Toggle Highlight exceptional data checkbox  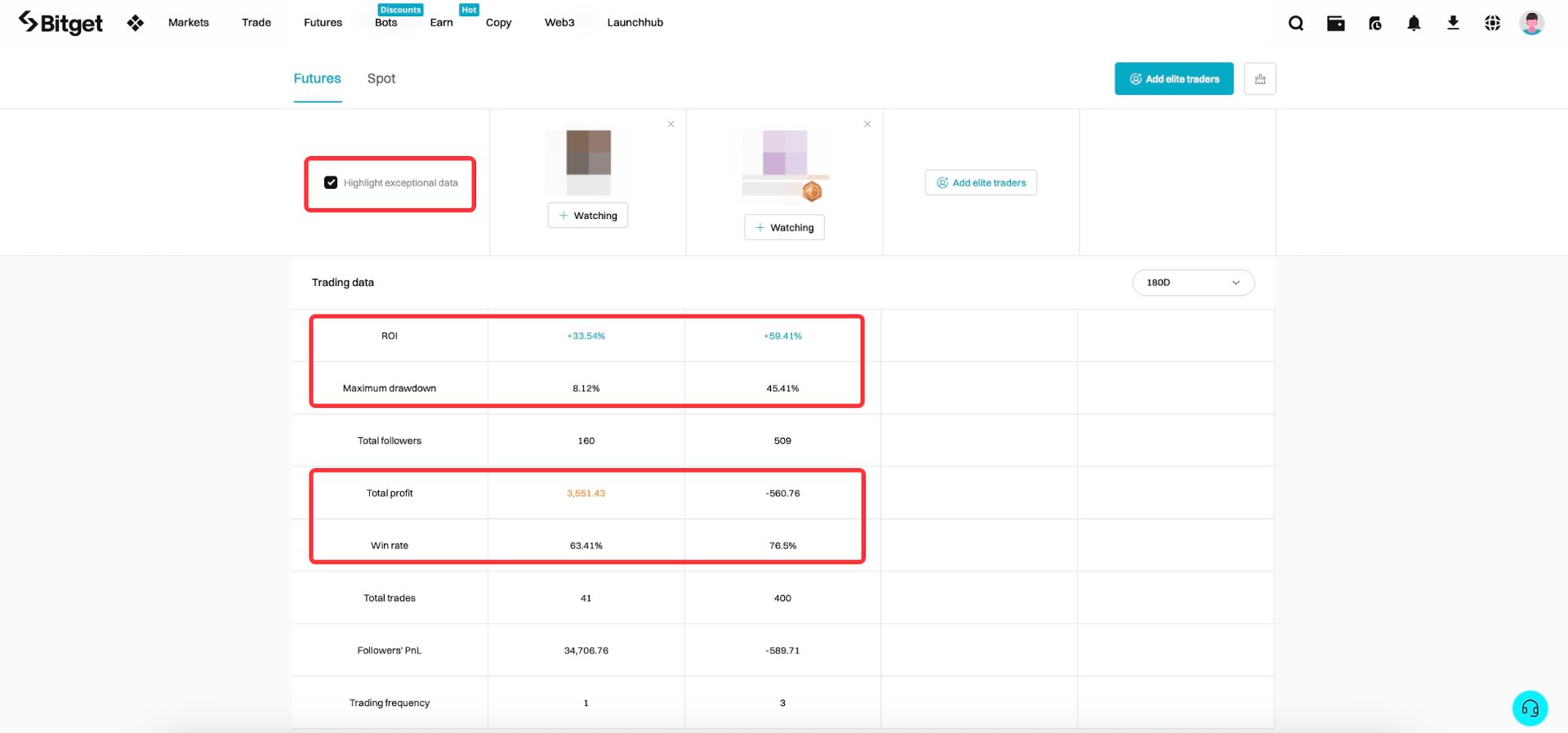pyautogui.click(x=331, y=183)
